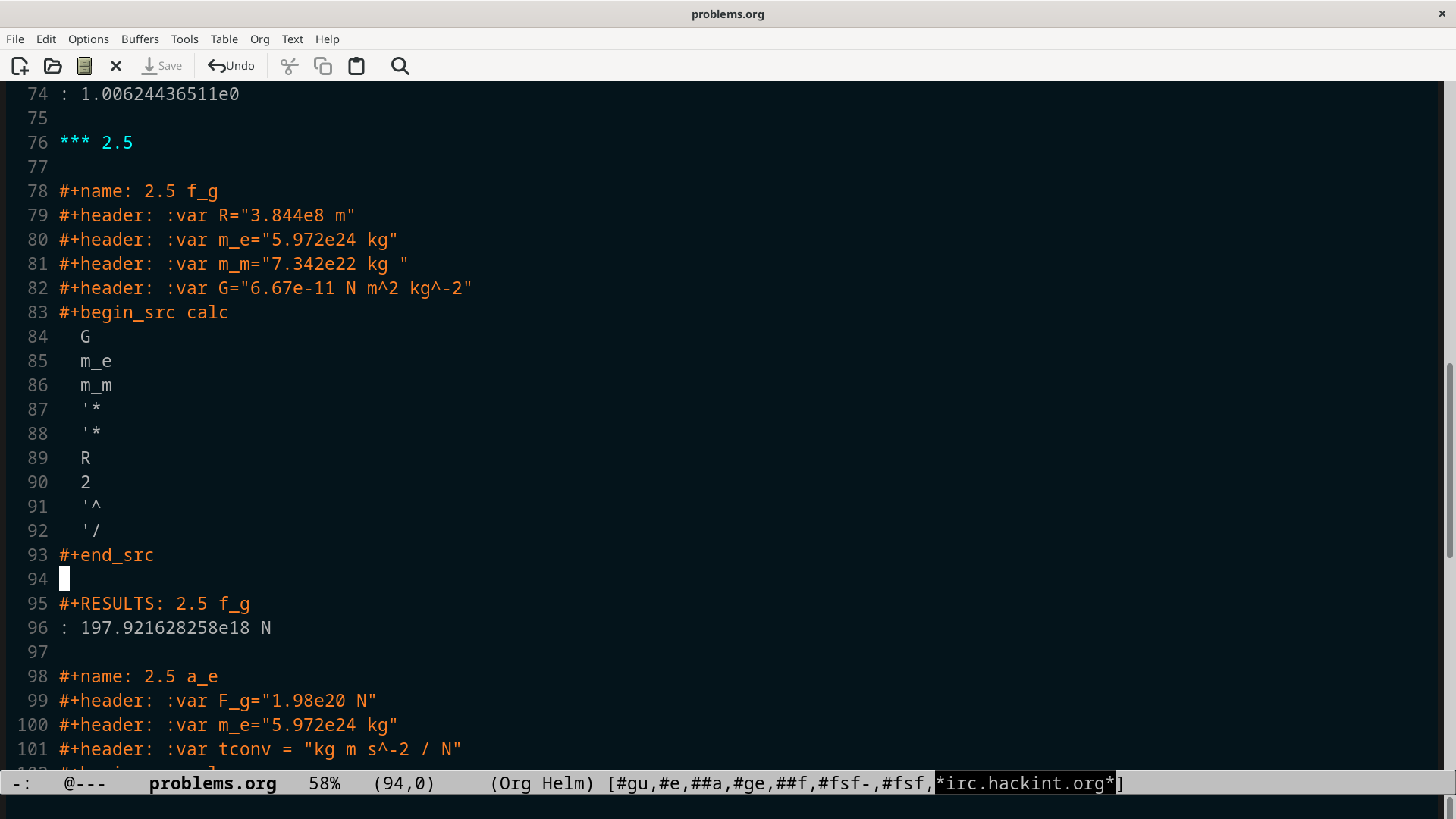Screen dimensions: 1456x819
Task: Open a file with folder icon
Action: click(x=53, y=66)
